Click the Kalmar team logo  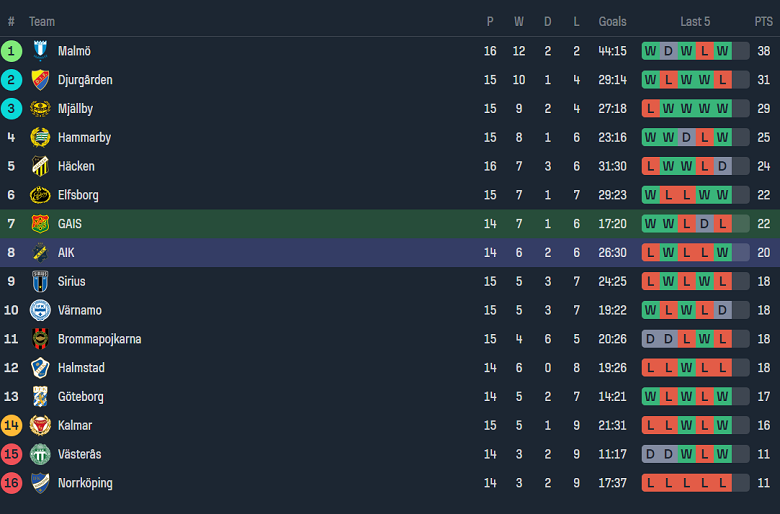point(40,426)
